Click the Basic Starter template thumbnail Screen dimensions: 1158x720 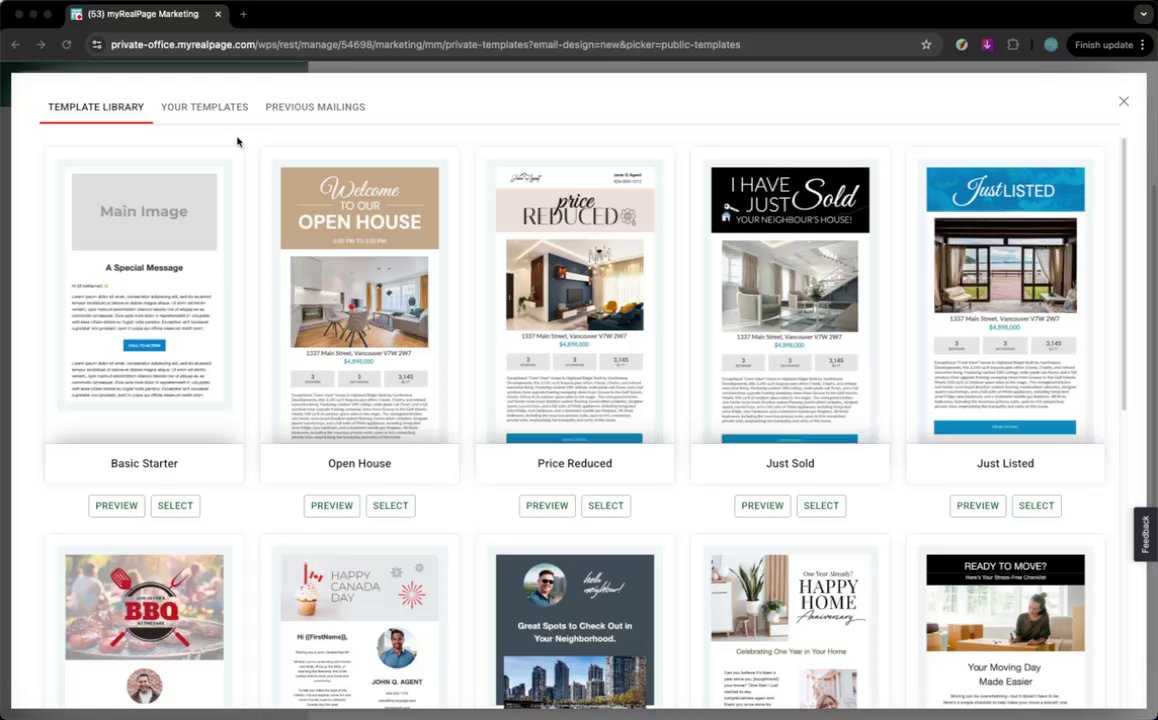click(x=144, y=295)
